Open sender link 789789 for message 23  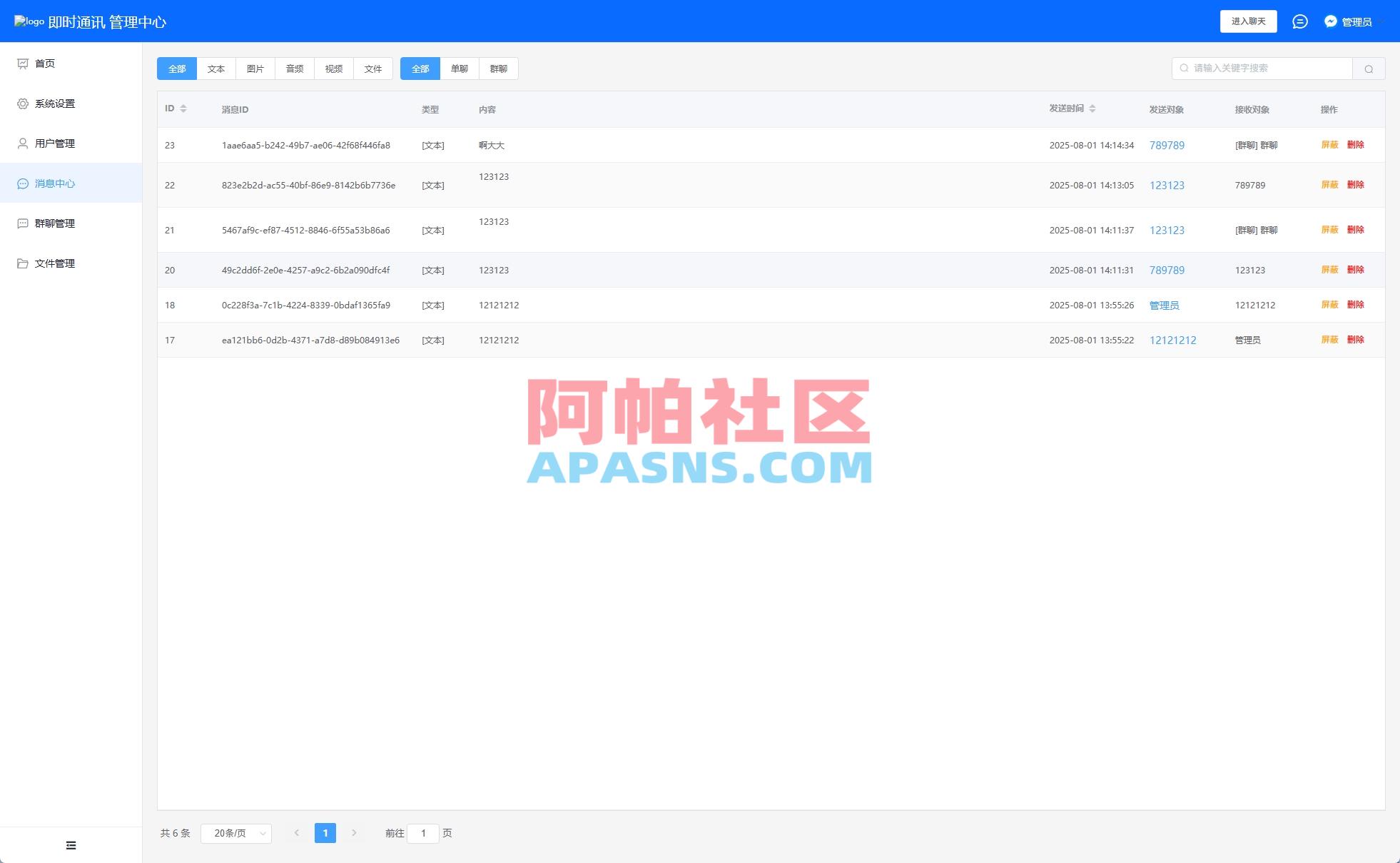(1167, 145)
